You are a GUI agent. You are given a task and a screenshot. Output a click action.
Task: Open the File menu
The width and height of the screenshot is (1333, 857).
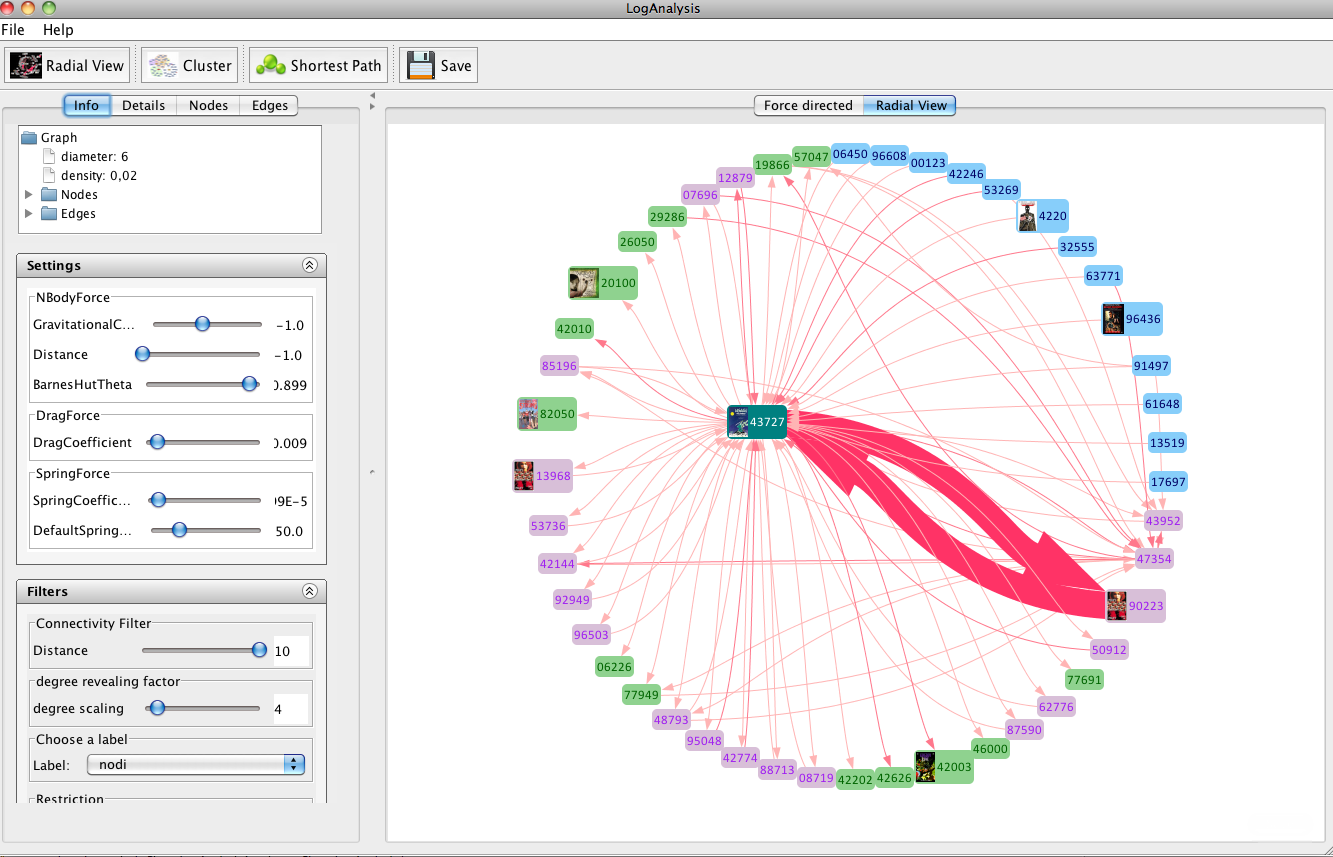click(13, 30)
